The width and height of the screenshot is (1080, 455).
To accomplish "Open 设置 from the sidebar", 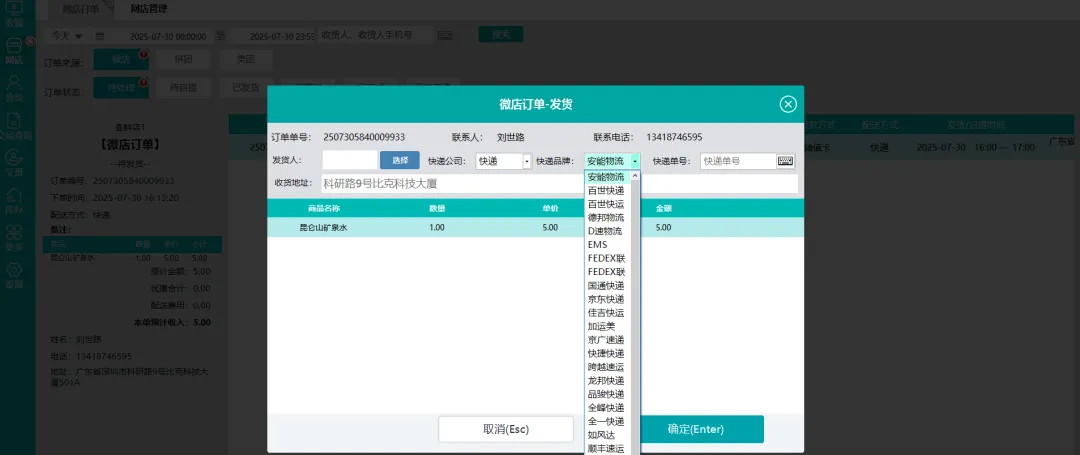I will 14,275.
